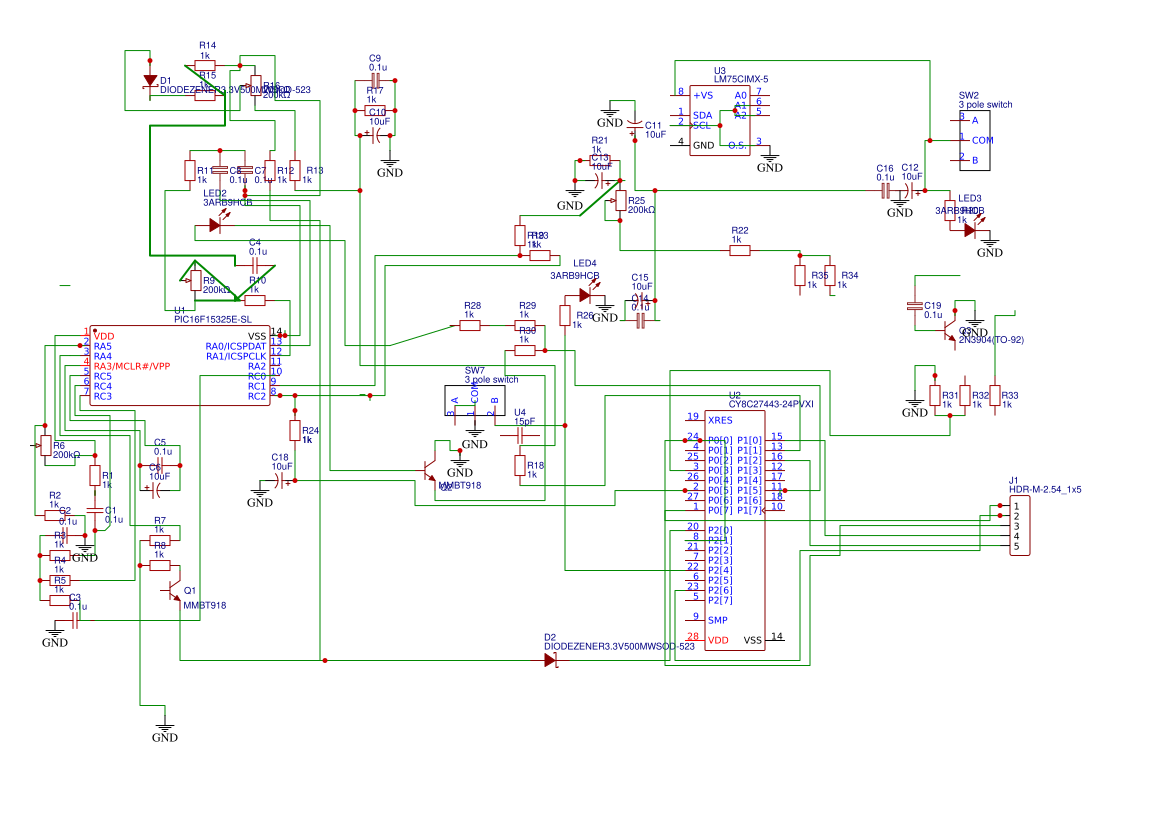Viewport: 1169px width, 827px height.
Task: Select the PIC16F15325E-SL chip U1
Action: click(180, 366)
